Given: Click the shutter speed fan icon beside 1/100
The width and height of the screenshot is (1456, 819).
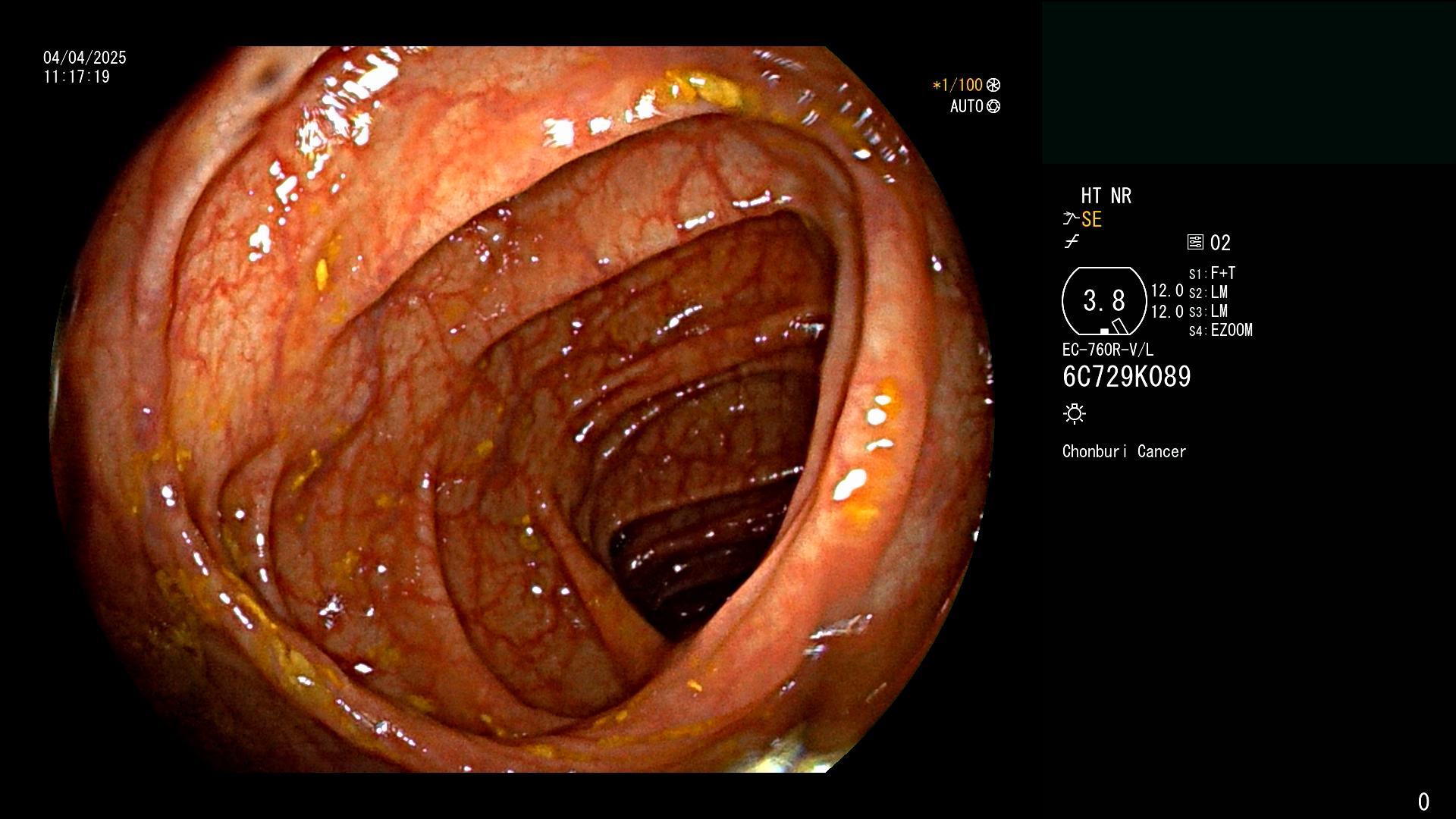Looking at the screenshot, I should click(993, 85).
